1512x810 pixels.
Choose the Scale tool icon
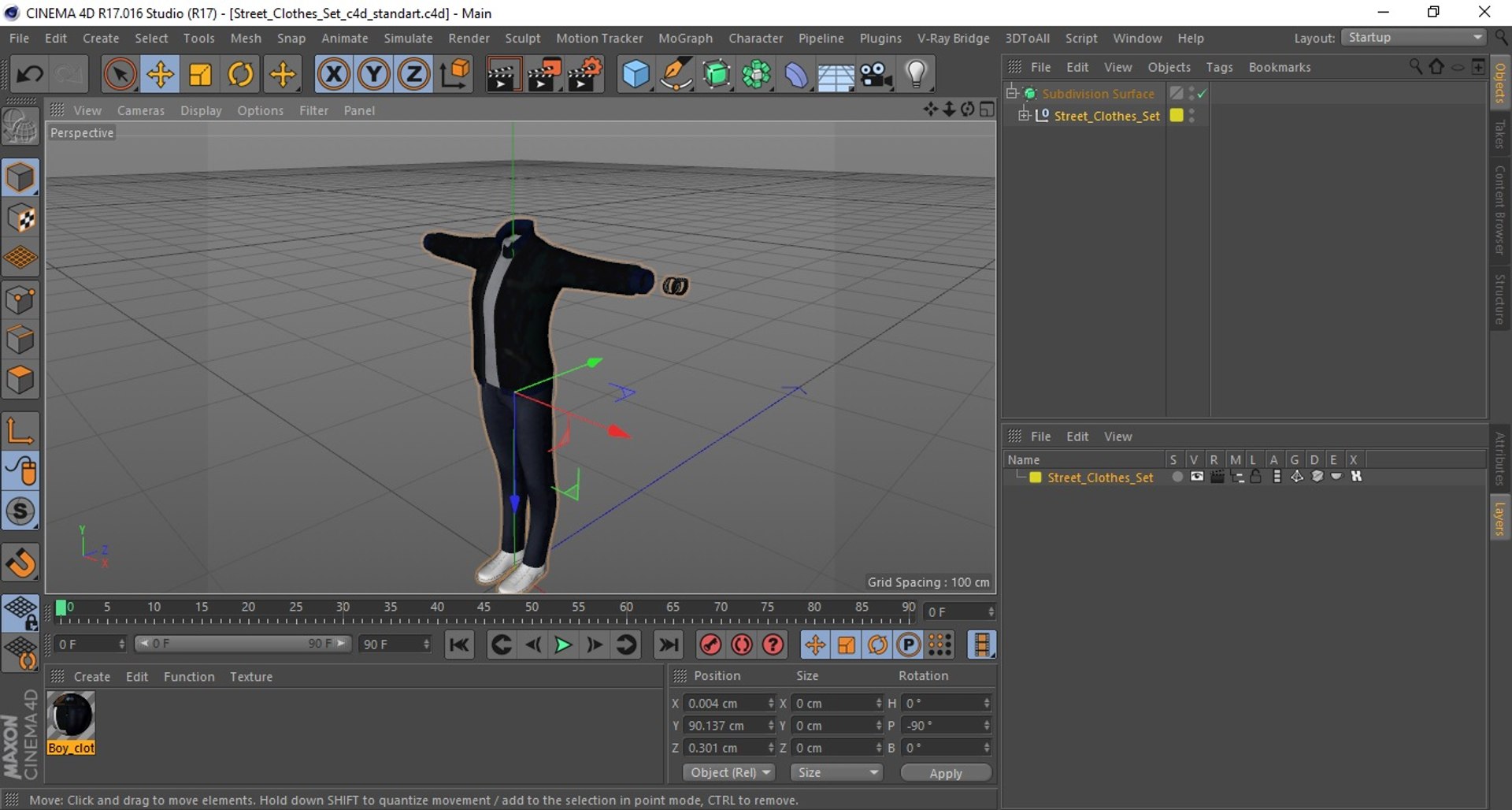click(x=200, y=74)
